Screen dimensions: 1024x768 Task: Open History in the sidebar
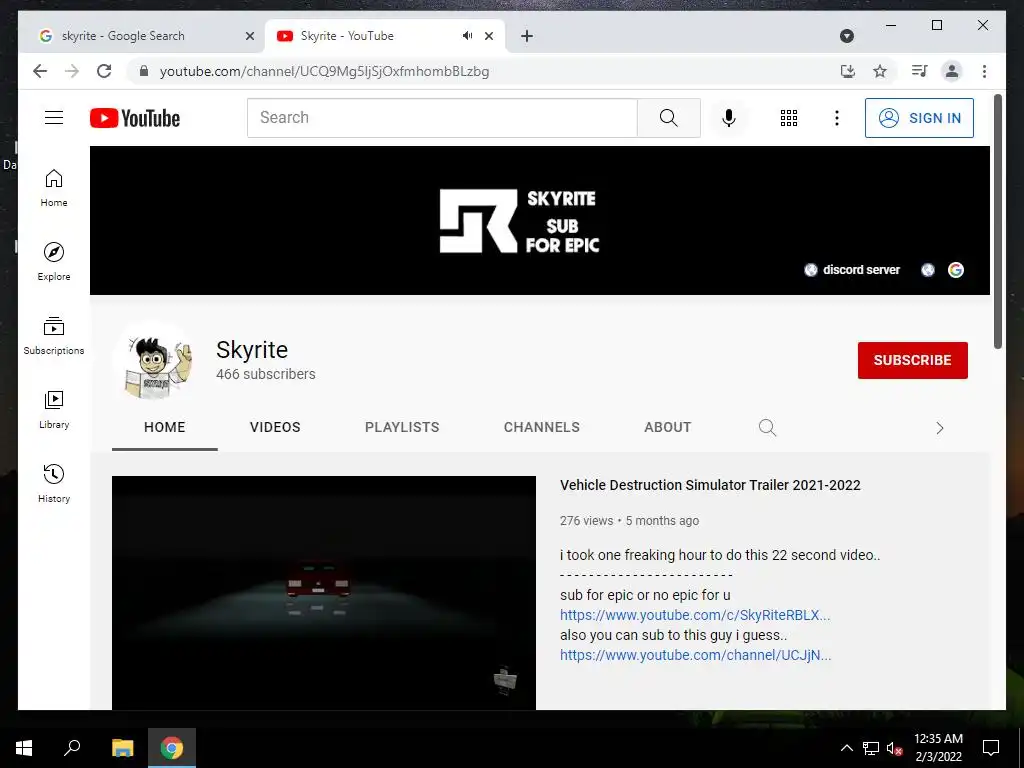(x=54, y=483)
